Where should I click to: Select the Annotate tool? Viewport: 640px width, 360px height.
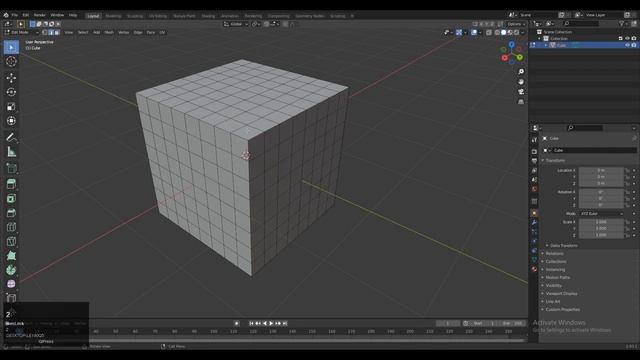pyautogui.click(x=11, y=138)
